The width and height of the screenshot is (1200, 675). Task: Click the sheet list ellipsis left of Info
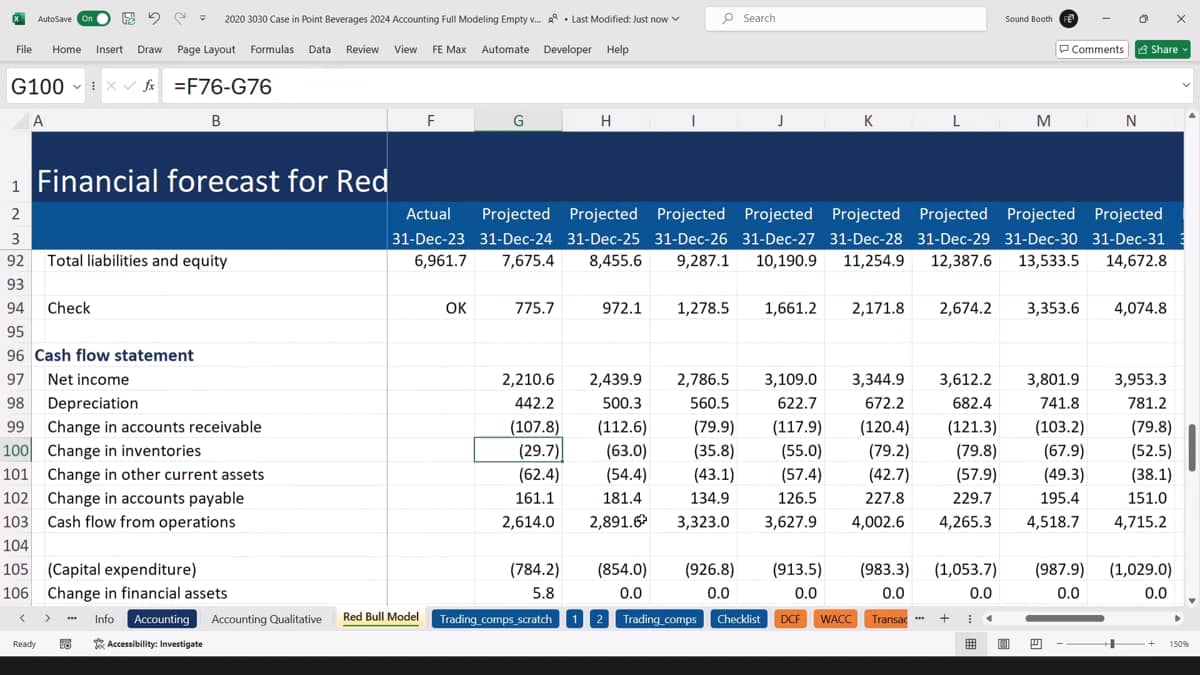pyautogui.click(x=72, y=619)
